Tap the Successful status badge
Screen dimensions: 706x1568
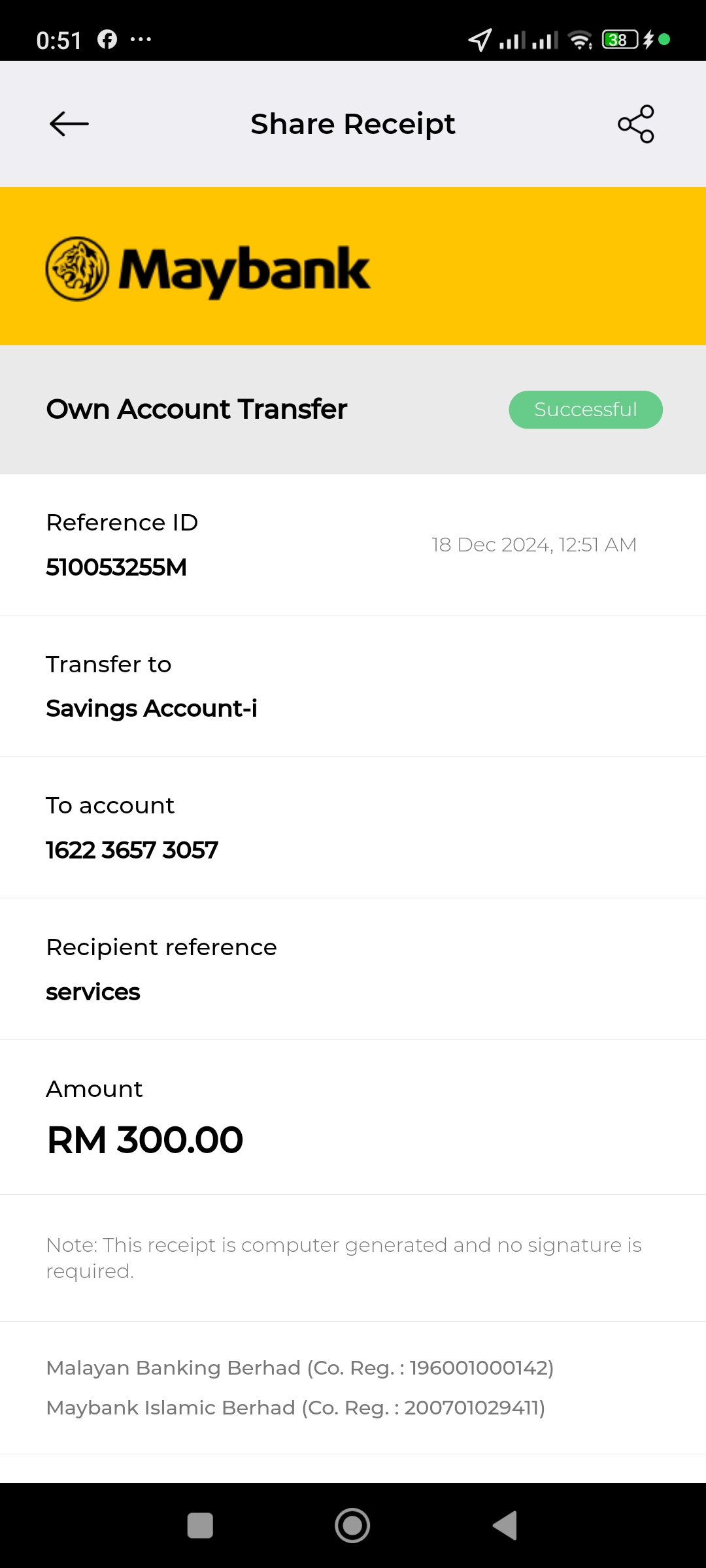click(x=586, y=410)
